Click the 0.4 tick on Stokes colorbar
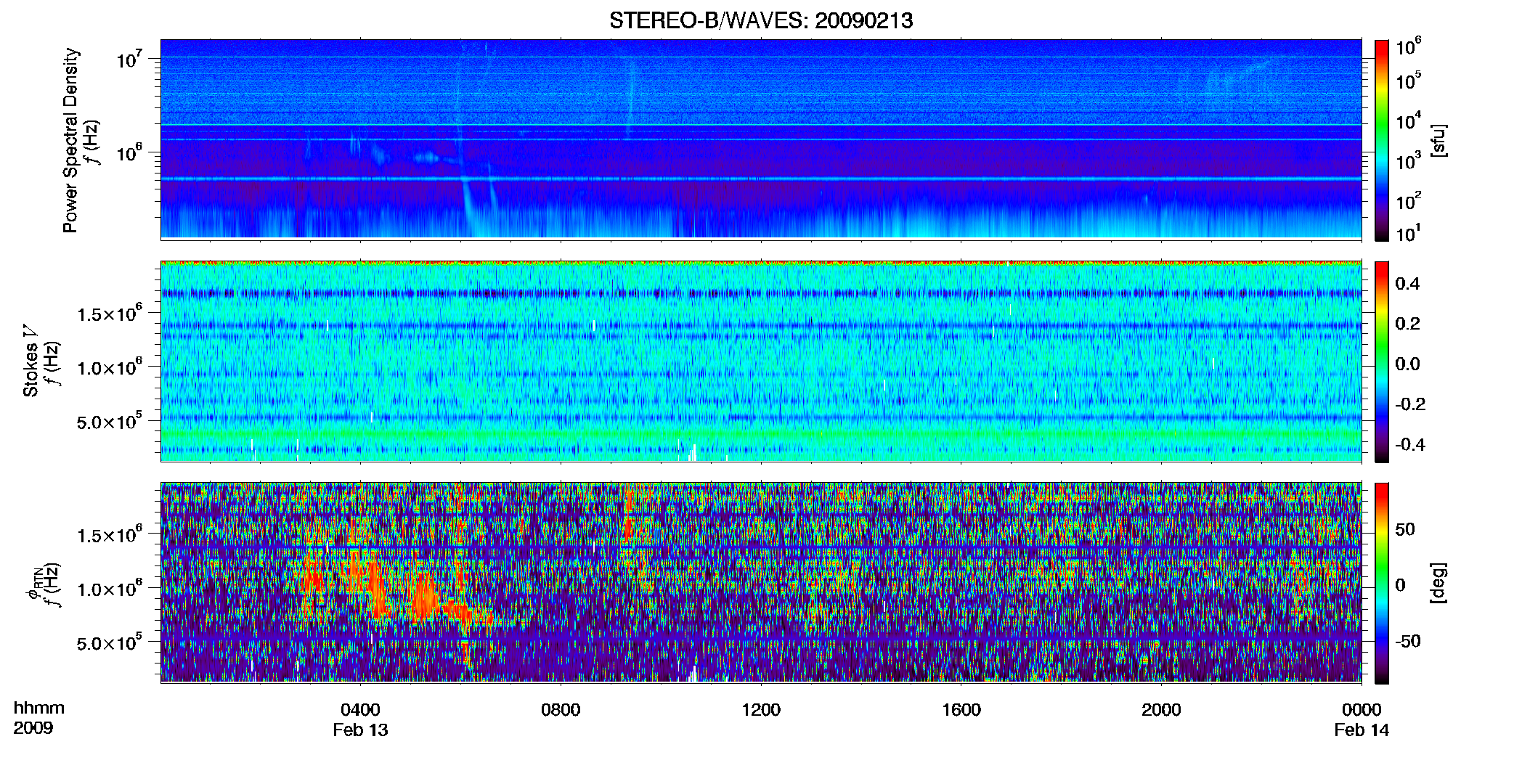The width and height of the screenshot is (1522, 784). click(1407, 284)
